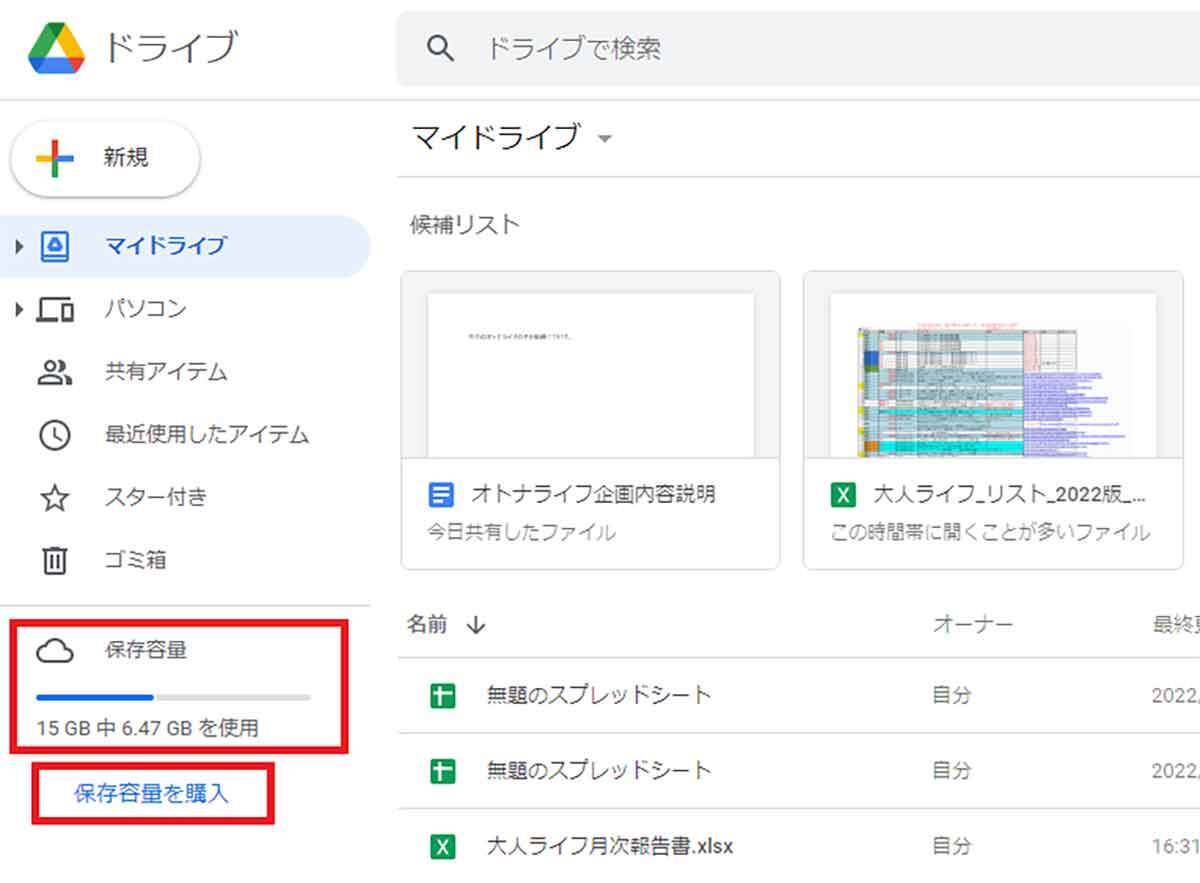Expand the マイドライブ tree arrow in sidebar
The image size is (1200, 883).
[x=18, y=246]
